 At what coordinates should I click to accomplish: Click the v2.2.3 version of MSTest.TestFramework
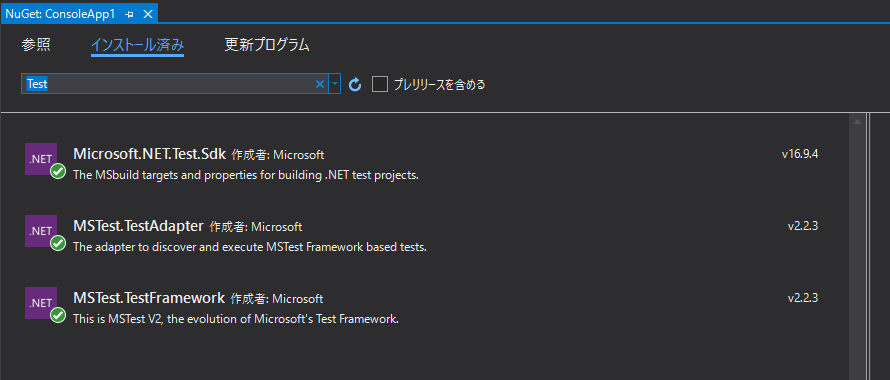(803, 298)
